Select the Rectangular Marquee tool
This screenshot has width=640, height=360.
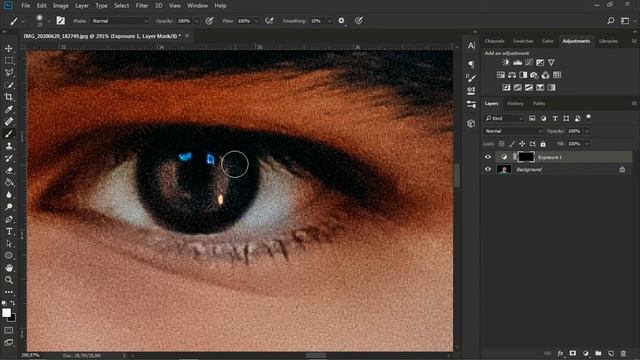click(9, 61)
